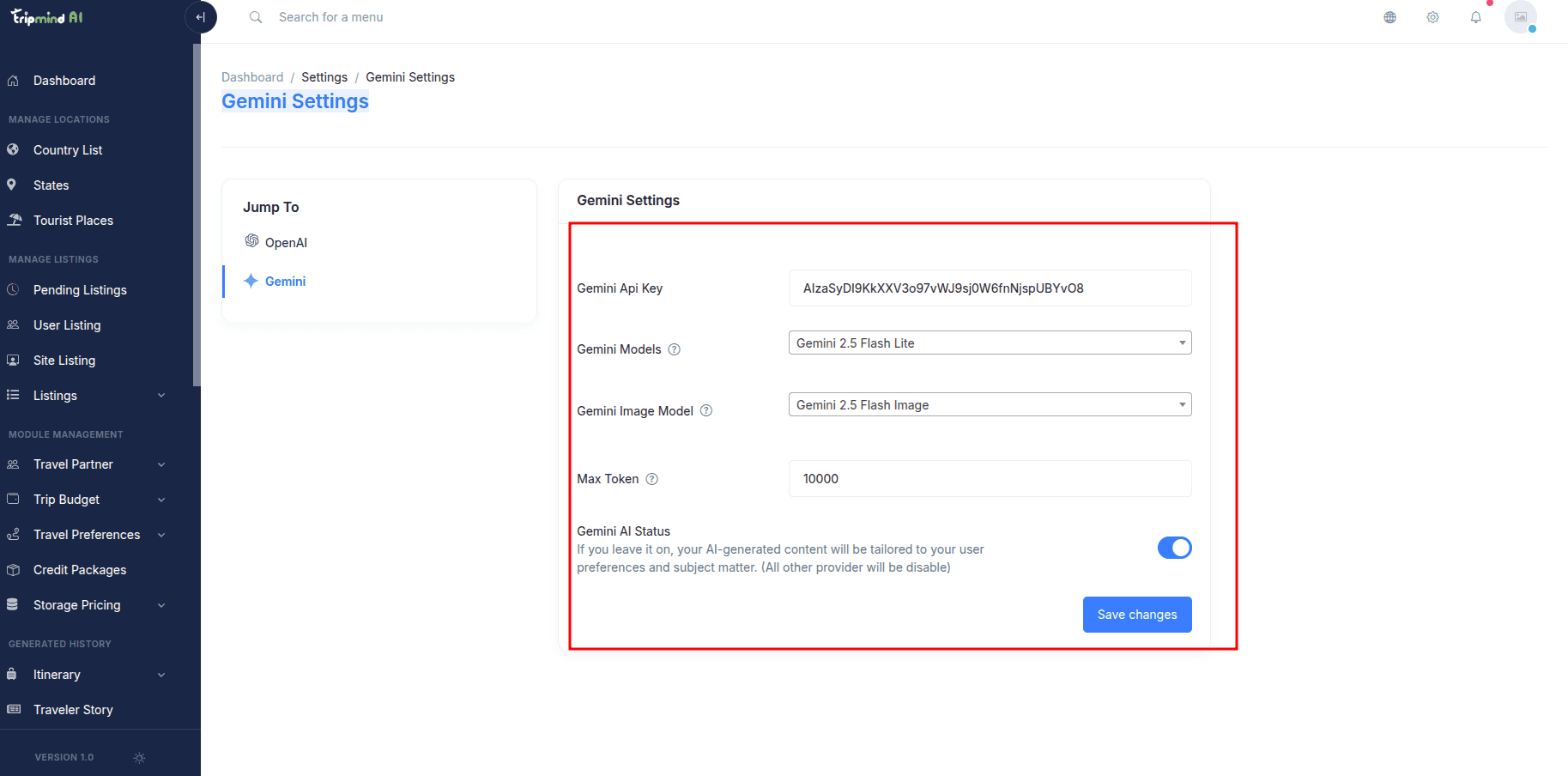
Task: Go to Dashboard via the breadcrumb
Action: pyautogui.click(x=252, y=77)
